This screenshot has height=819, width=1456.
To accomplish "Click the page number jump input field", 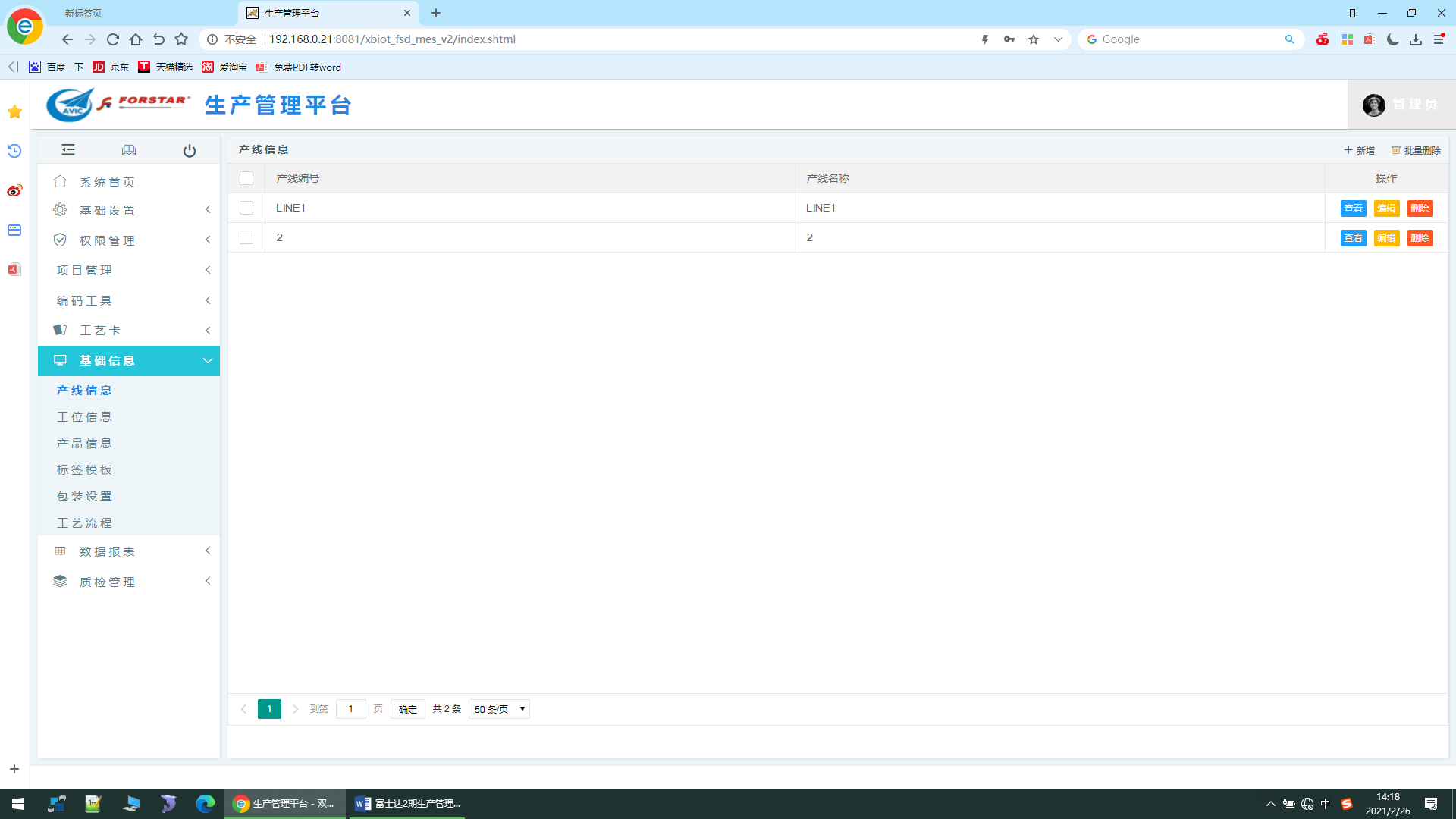I will pos(350,709).
